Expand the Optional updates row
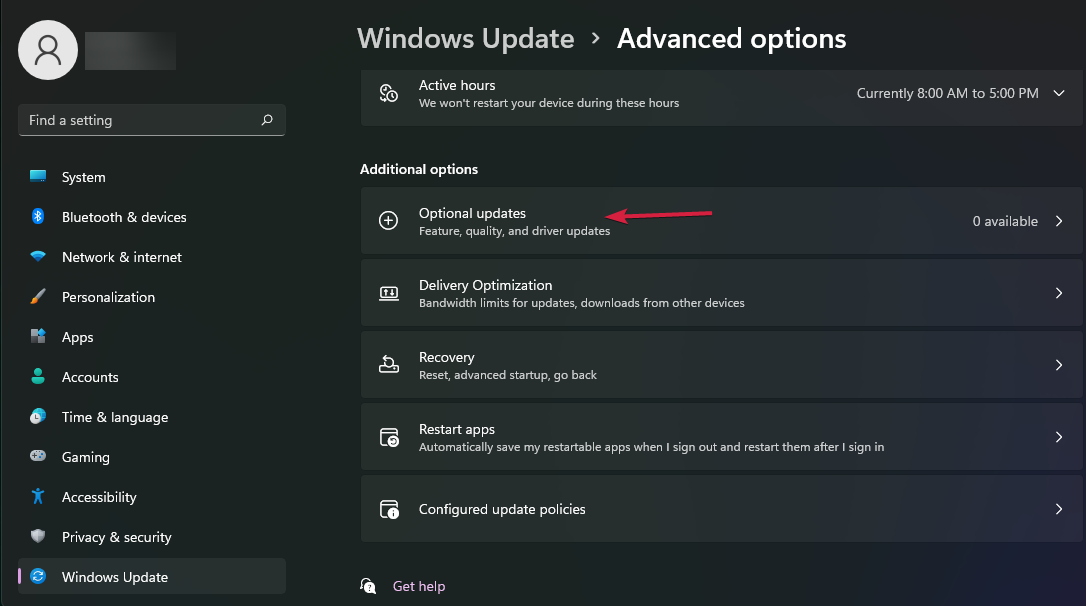 pyautogui.click(x=1058, y=220)
